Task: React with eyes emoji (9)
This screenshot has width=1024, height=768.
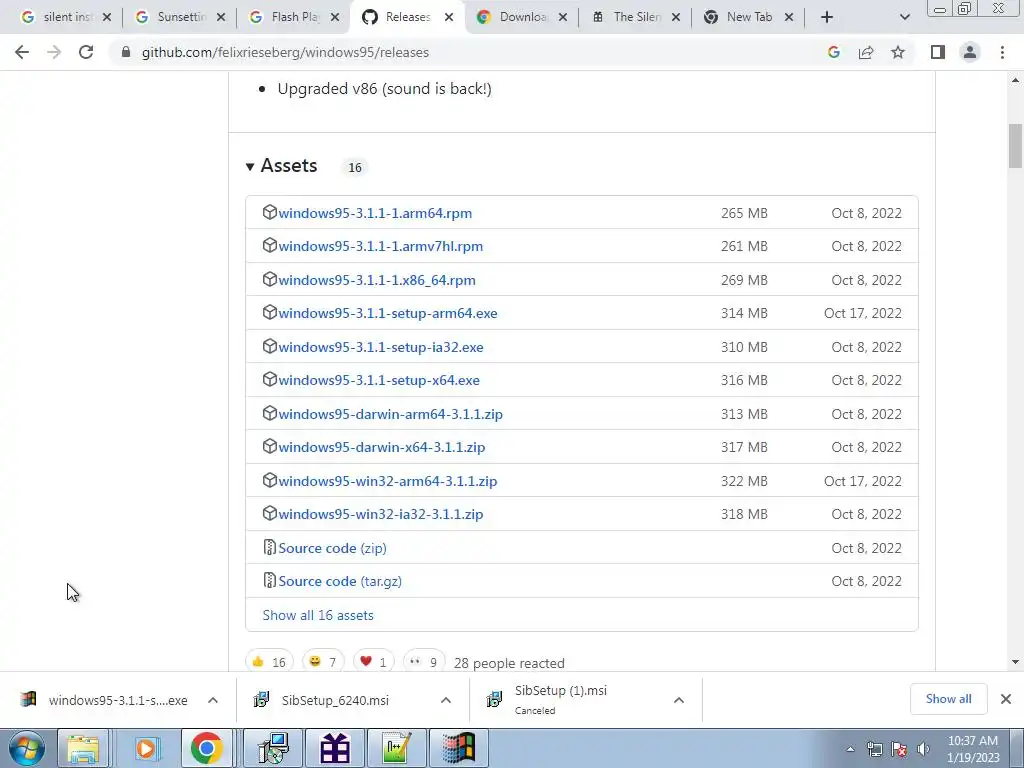Action: 424,662
